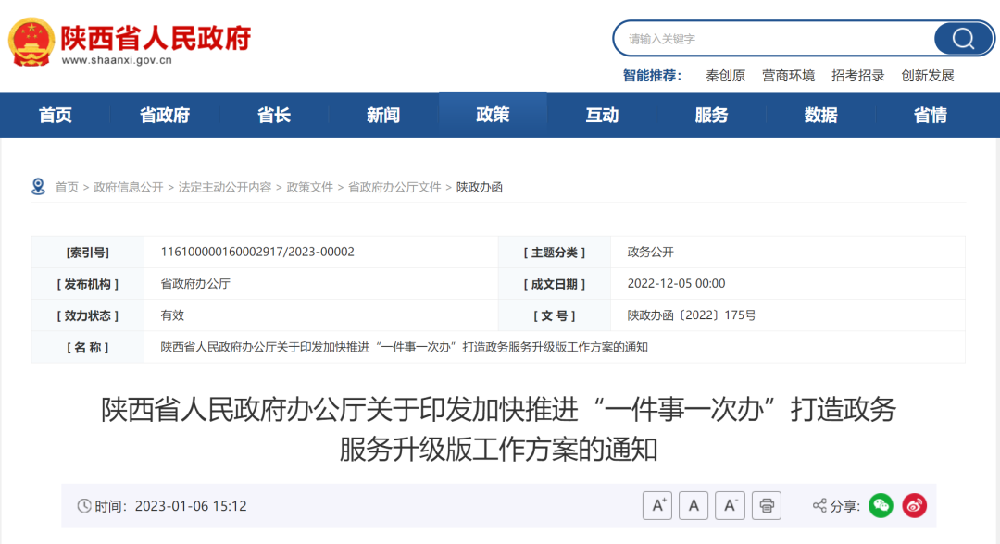Open the 招考招录 recommended link
The image size is (1000, 544).
[x=858, y=75]
